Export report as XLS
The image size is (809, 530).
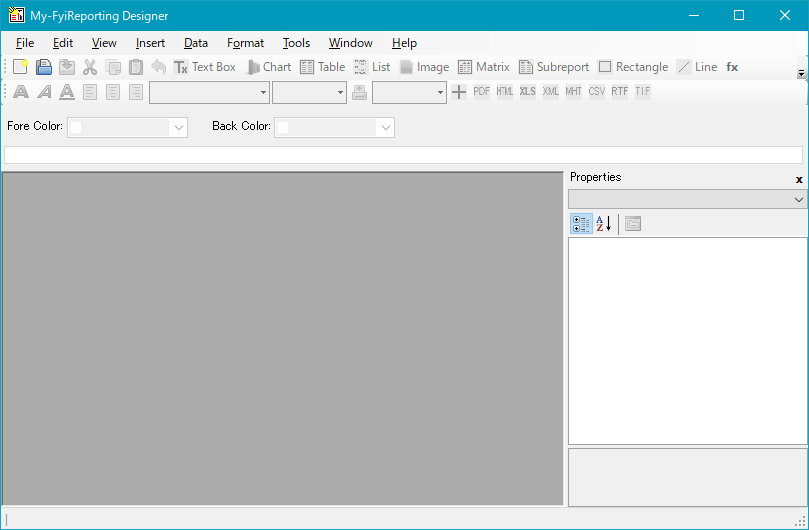527,91
